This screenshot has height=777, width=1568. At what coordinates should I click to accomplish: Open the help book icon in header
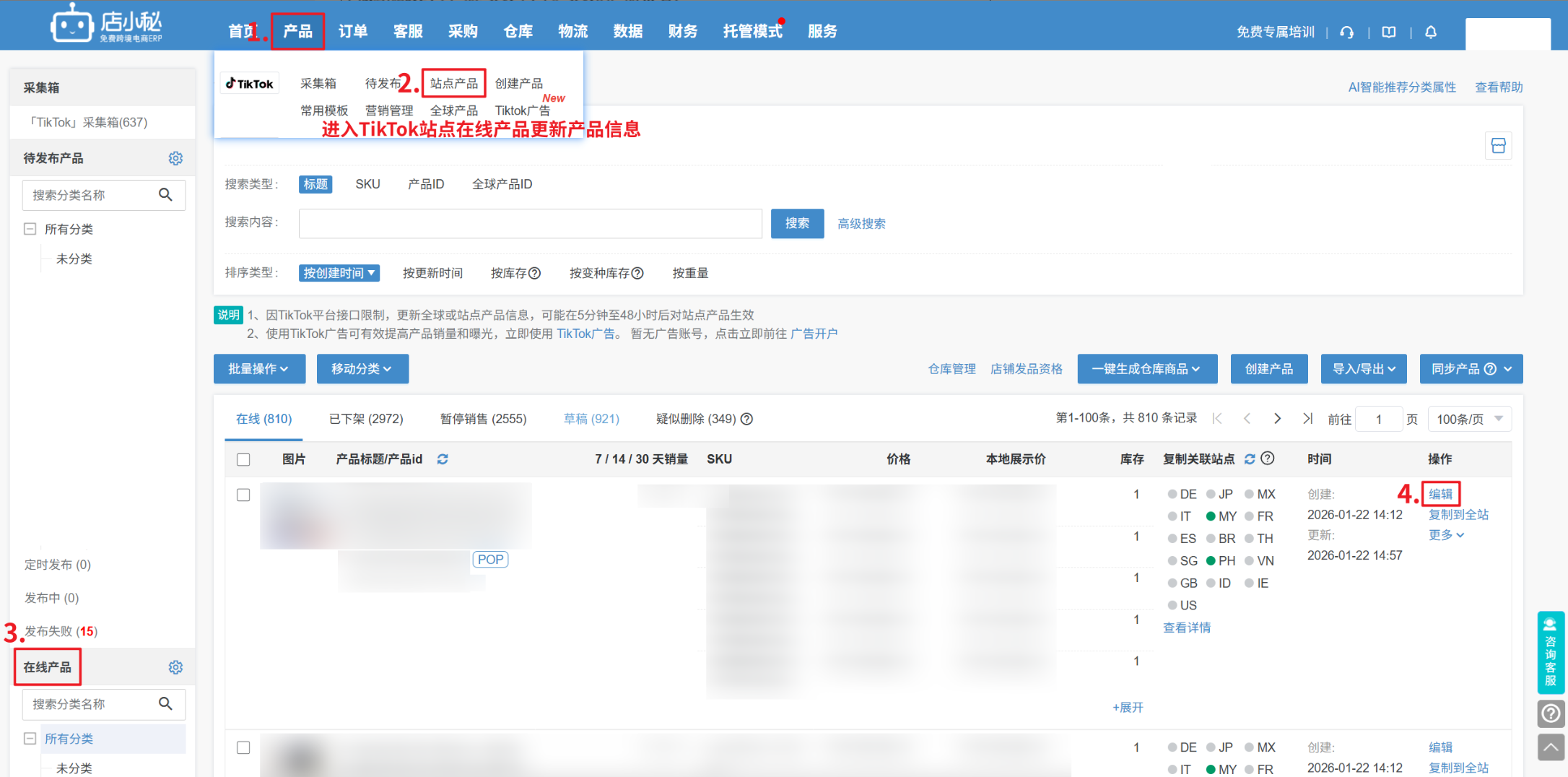pos(1388,32)
